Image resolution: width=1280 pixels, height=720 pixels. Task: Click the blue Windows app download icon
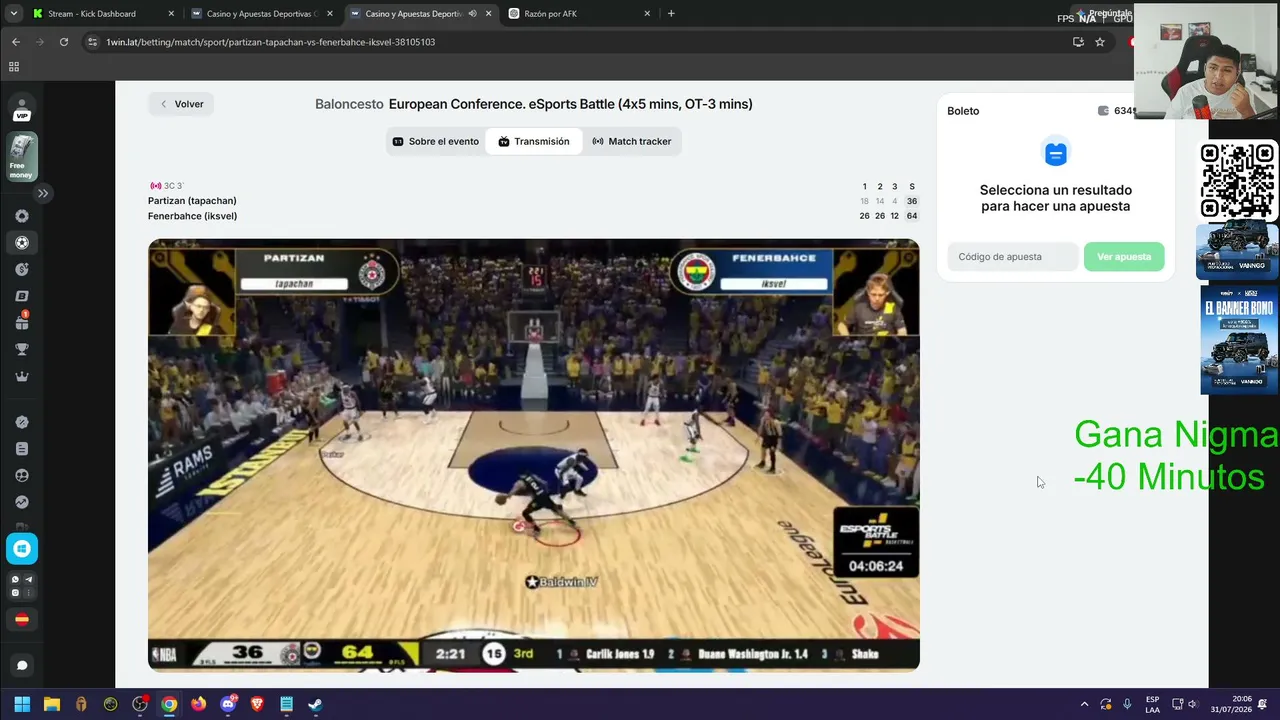point(22,548)
